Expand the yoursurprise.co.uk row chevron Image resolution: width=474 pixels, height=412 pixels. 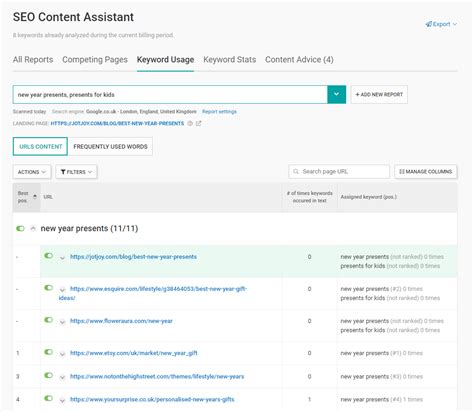tap(62, 400)
